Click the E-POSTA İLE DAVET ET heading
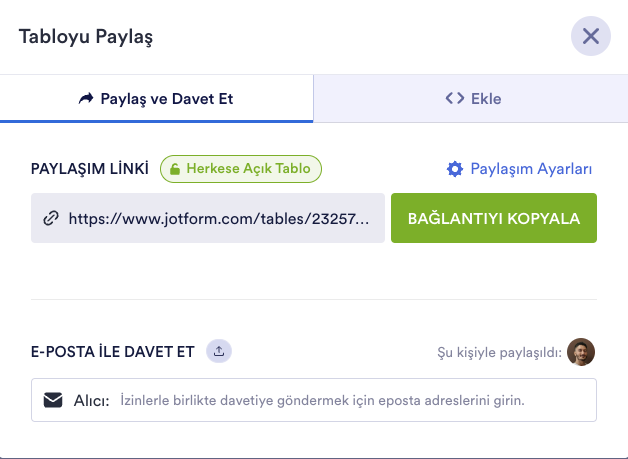Image resolution: width=628 pixels, height=459 pixels. pyautogui.click(x=114, y=351)
